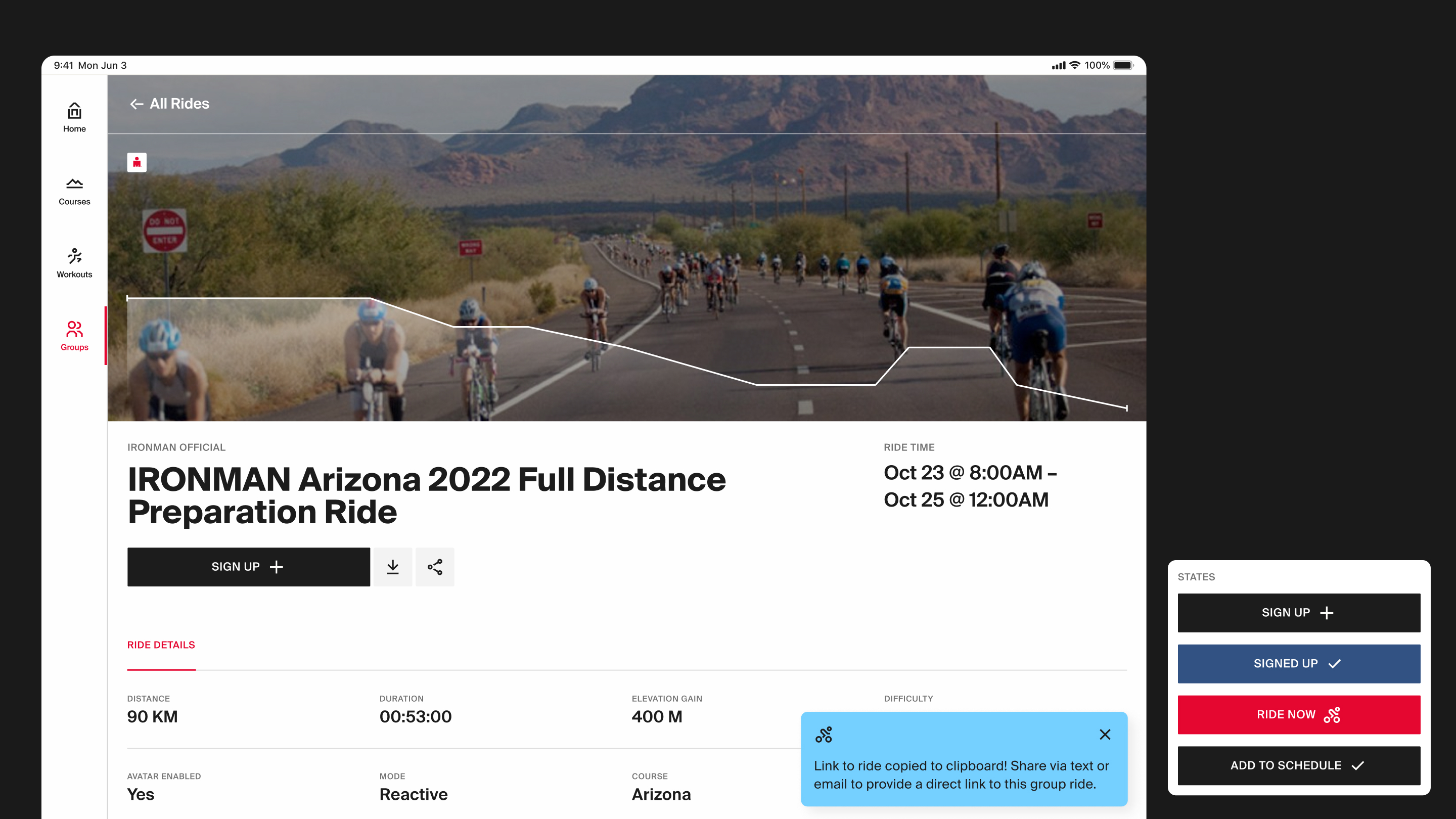Click the IRONMAN badge on the hero image
Screen dimensions: 1456x819
click(137, 162)
